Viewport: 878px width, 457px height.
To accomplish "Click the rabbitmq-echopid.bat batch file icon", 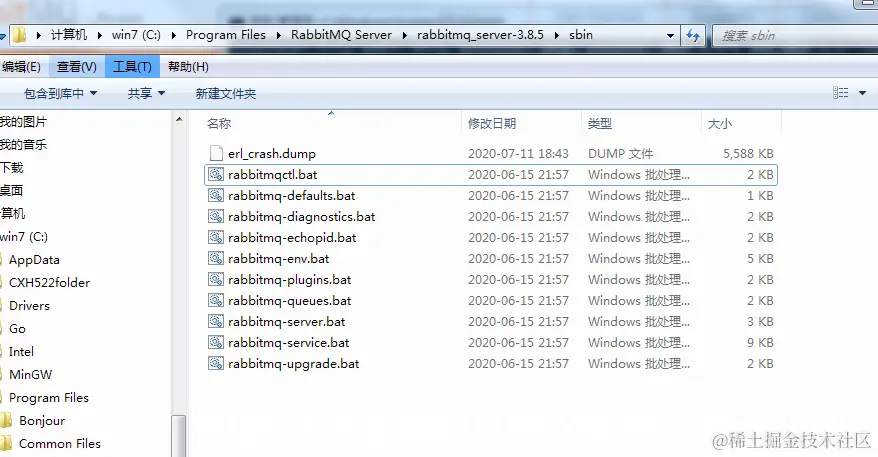I will click(216, 237).
